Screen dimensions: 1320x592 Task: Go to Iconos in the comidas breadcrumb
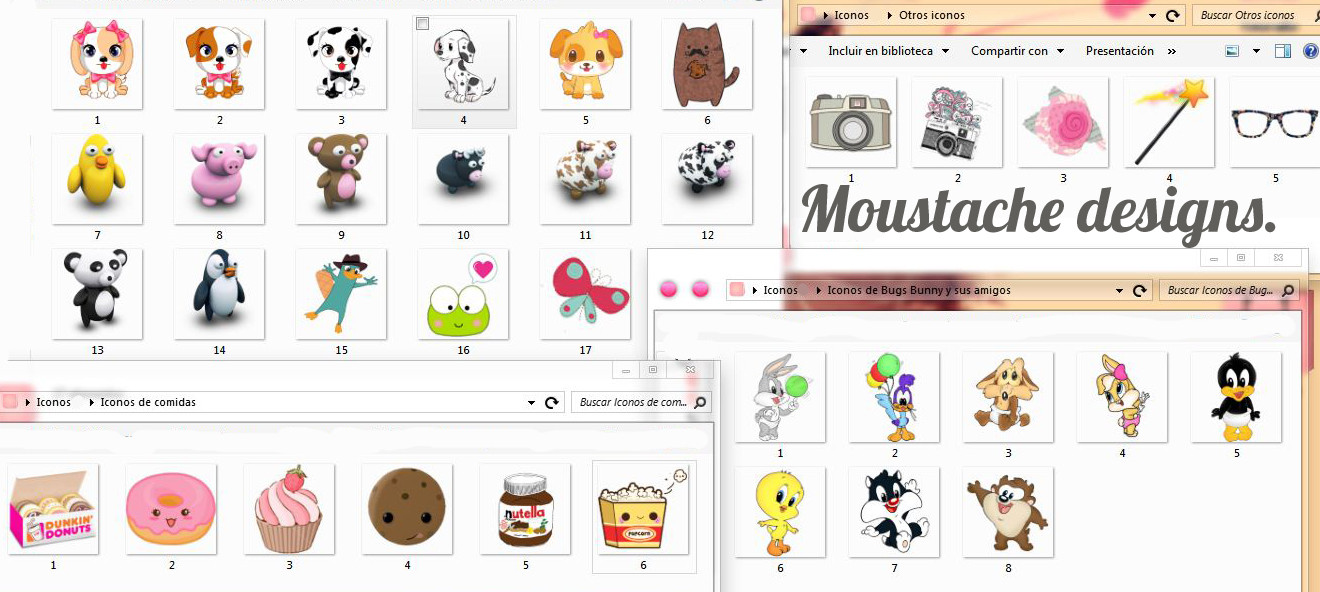pyautogui.click(x=54, y=402)
